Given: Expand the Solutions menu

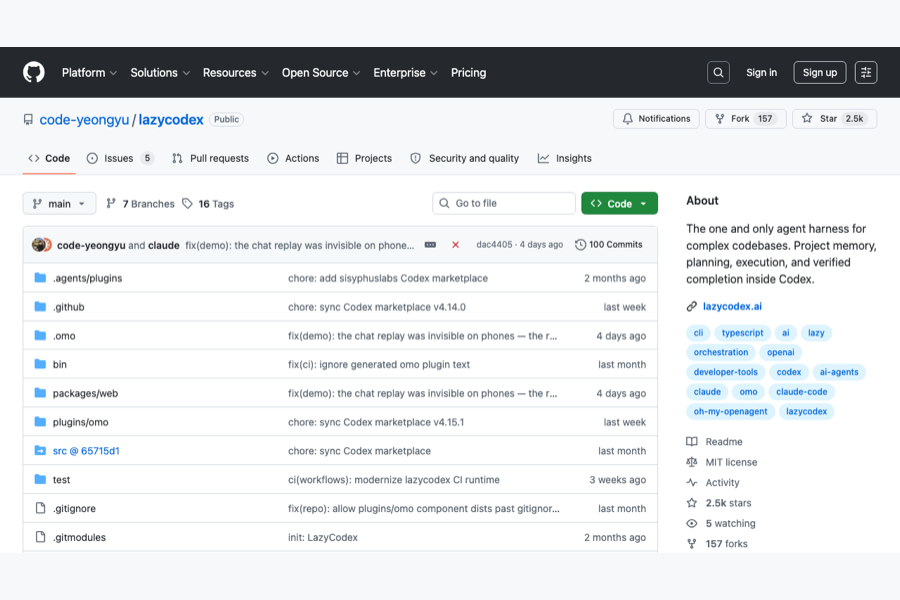Looking at the screenshot, I should pos(160,73).
